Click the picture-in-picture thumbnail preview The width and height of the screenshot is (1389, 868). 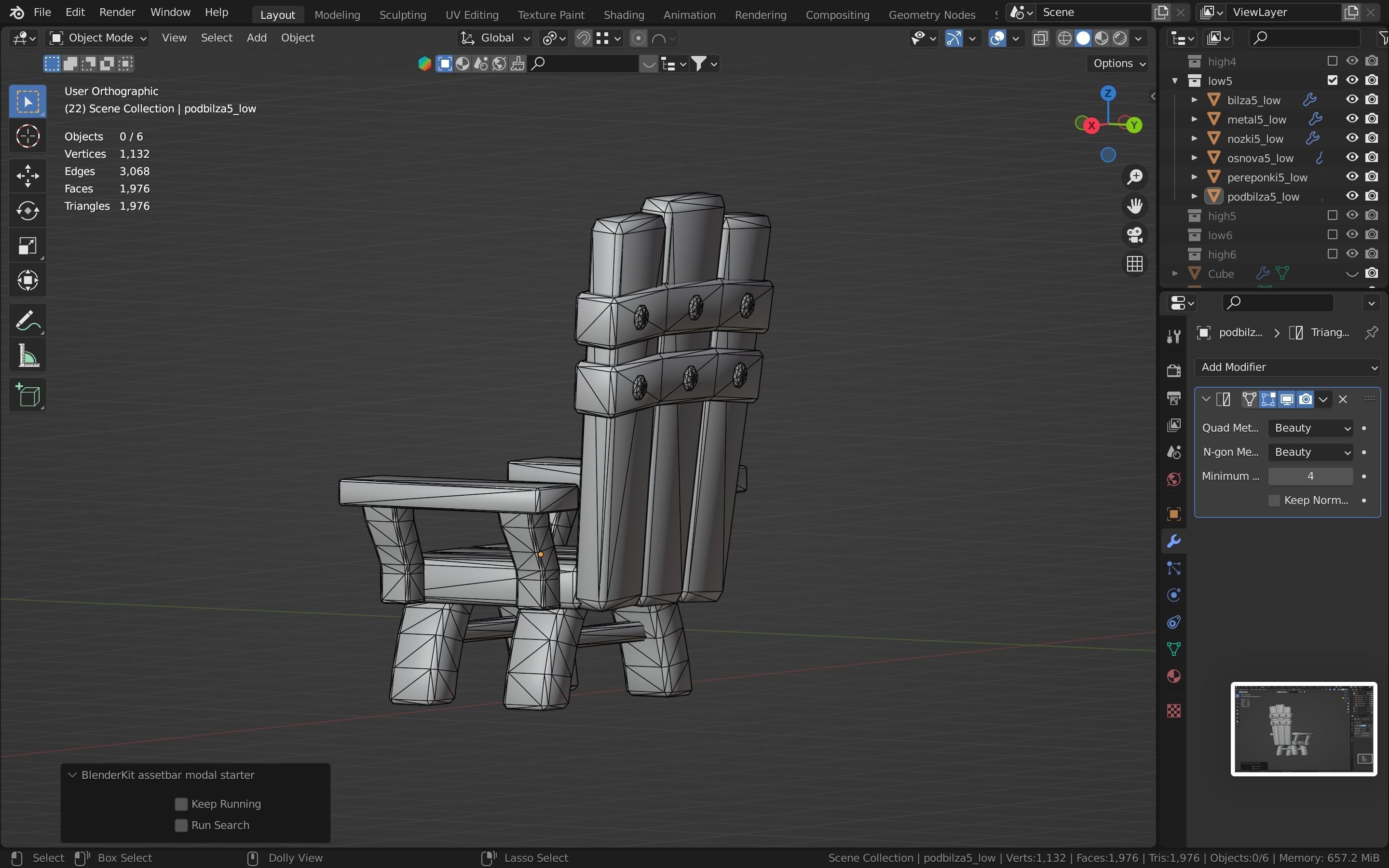coord(1304,729)
